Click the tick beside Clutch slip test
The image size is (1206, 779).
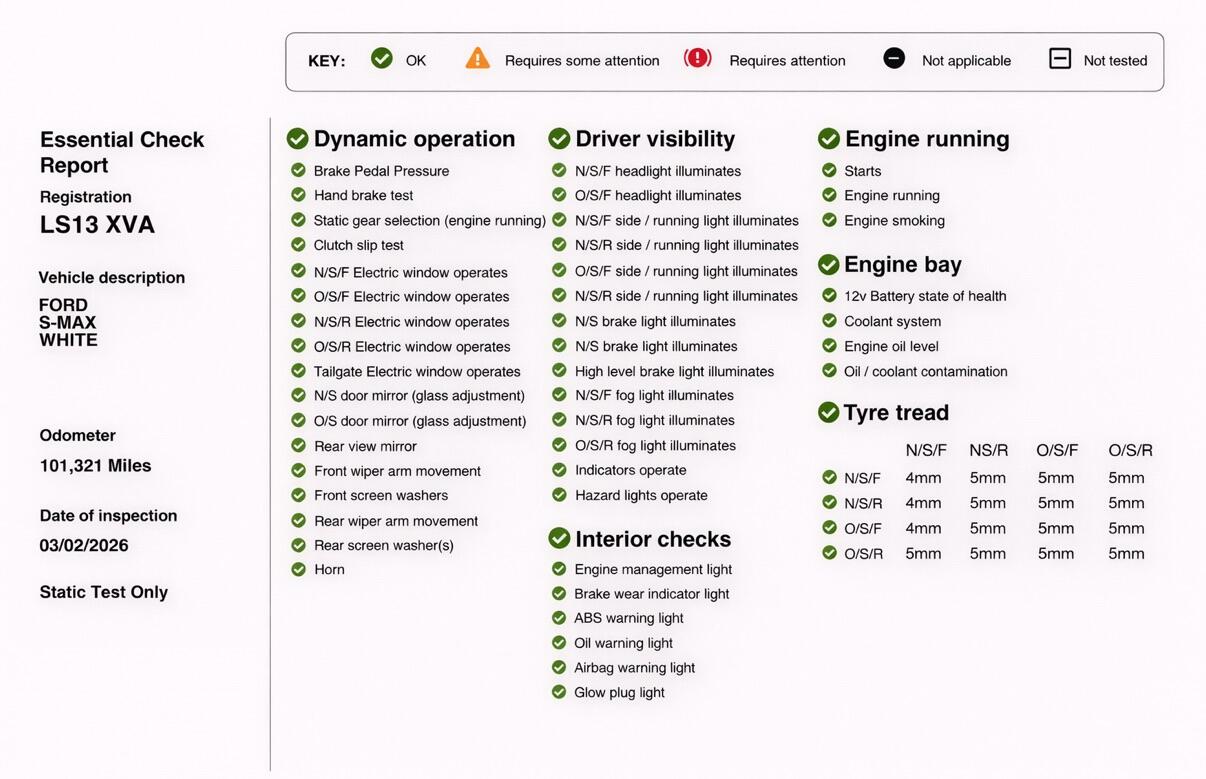298,245
